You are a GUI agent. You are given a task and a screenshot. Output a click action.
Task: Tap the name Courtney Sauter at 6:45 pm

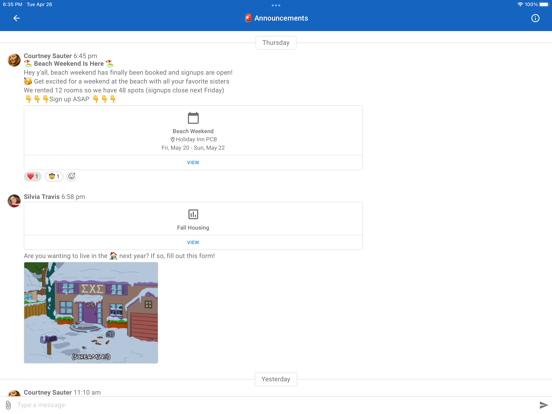pos(48,56)
